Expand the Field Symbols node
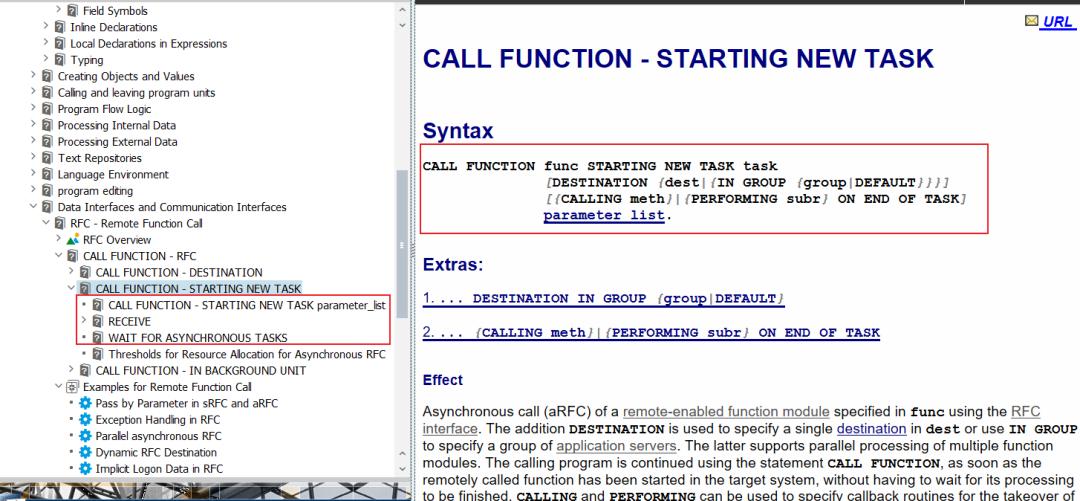Screen dimensions: 1080x501 click(x=59, y=11)
